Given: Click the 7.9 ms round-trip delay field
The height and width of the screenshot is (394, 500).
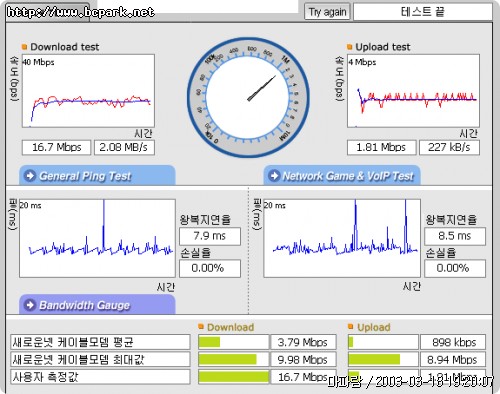Looking at the screenshot, I should 210,236.
